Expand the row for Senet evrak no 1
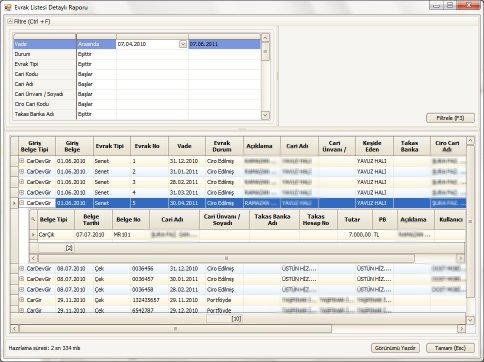Image resolution: width=484 pixels, height=362 pixels. (22, 161)
